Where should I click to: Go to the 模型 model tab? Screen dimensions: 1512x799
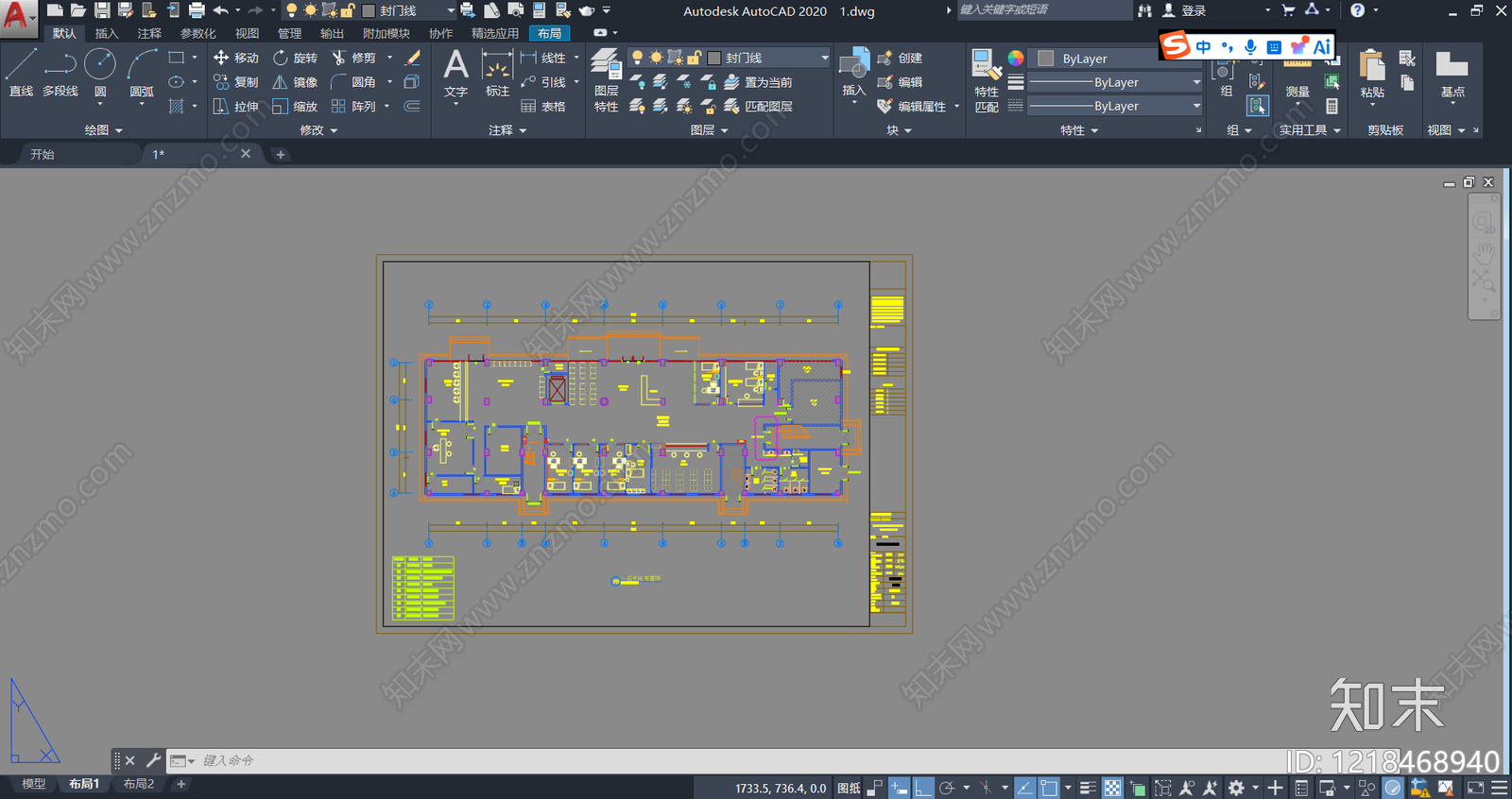[34, 784]
